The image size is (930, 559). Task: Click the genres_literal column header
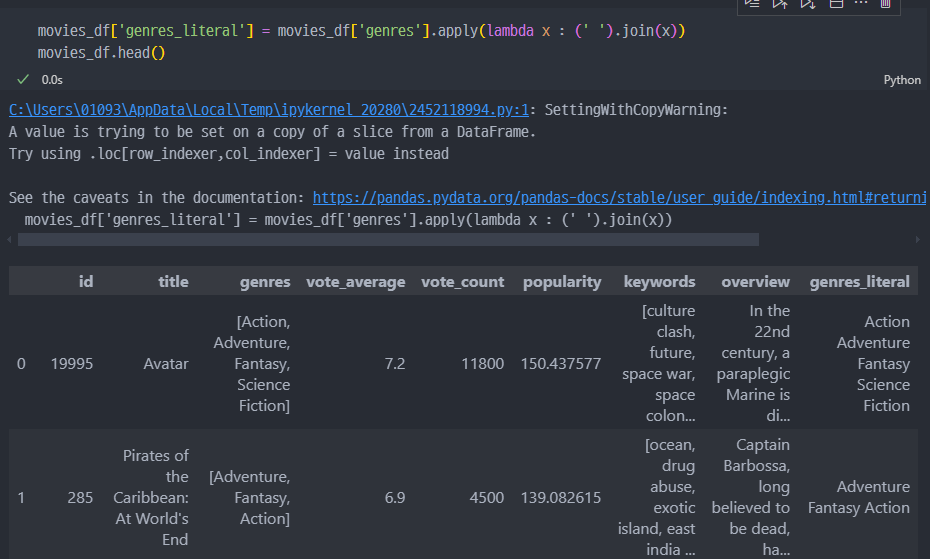pyautogui.click(x=859, y=282)
